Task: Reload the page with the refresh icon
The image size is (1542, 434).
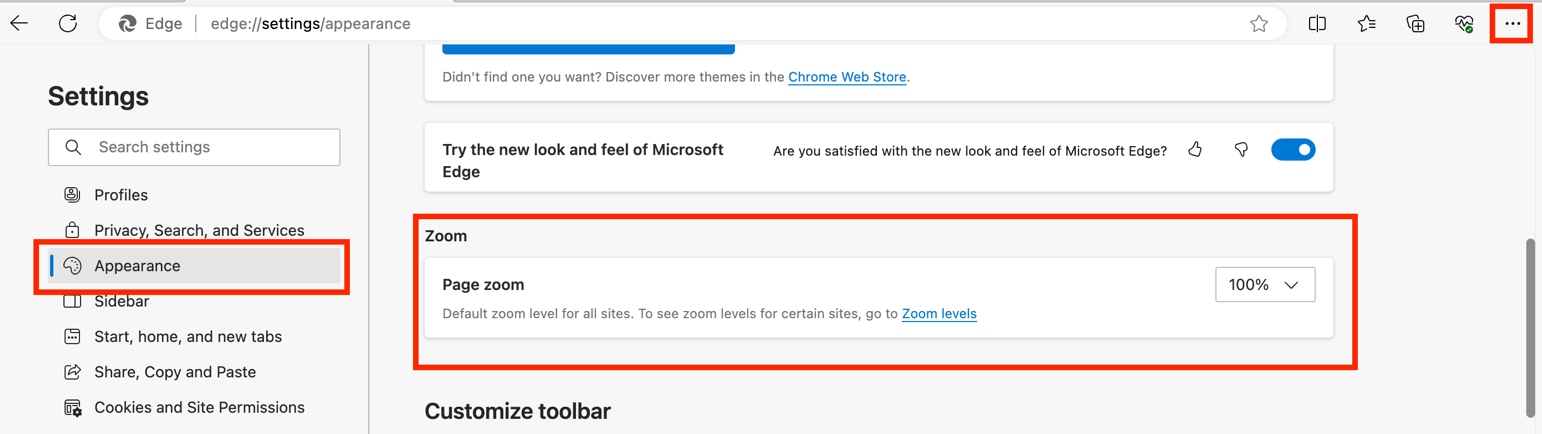Action: tap(68, 23)
